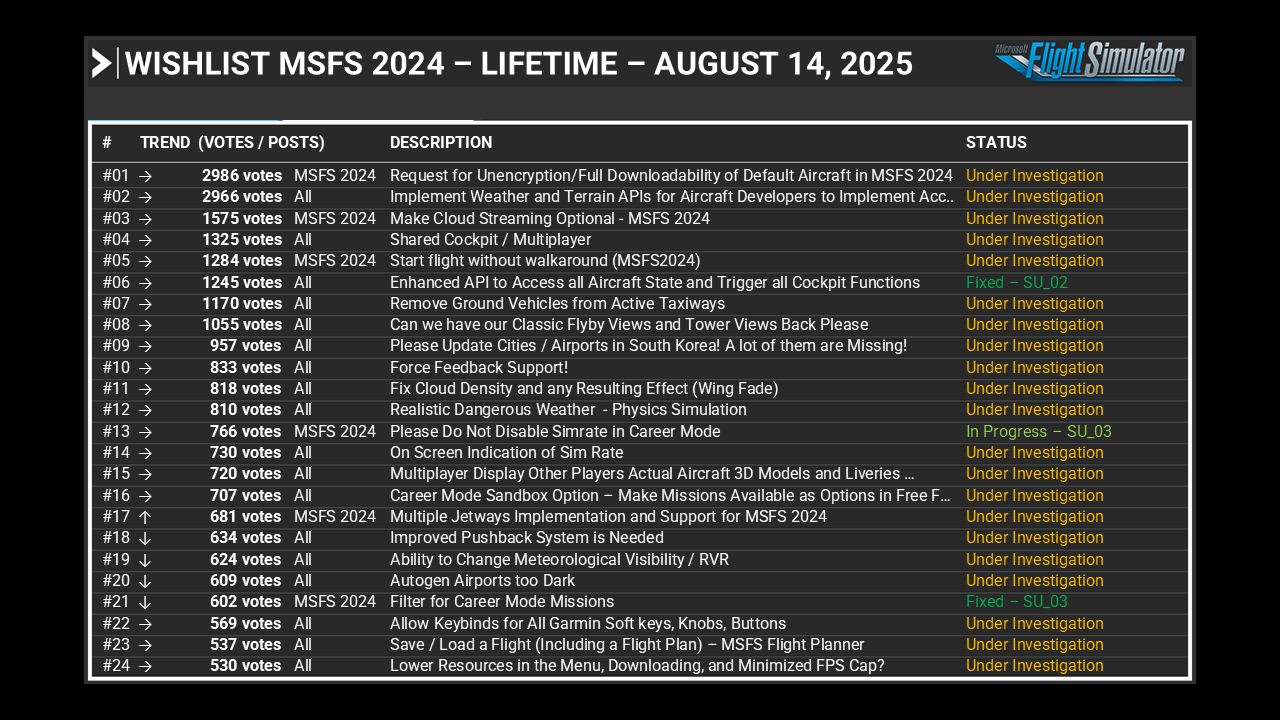Click the '957 votes' cell
1280x720 pixels.
point(246,346)
